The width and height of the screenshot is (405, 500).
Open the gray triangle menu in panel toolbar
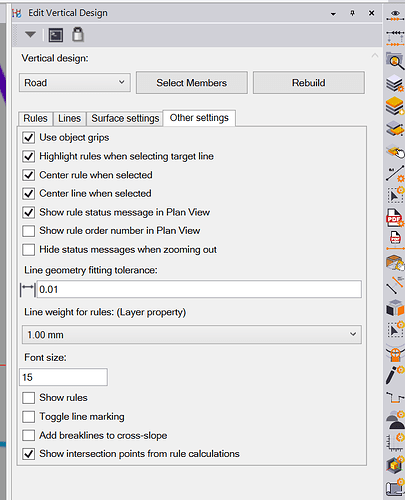pyautogui.click(x=30, y=34)
